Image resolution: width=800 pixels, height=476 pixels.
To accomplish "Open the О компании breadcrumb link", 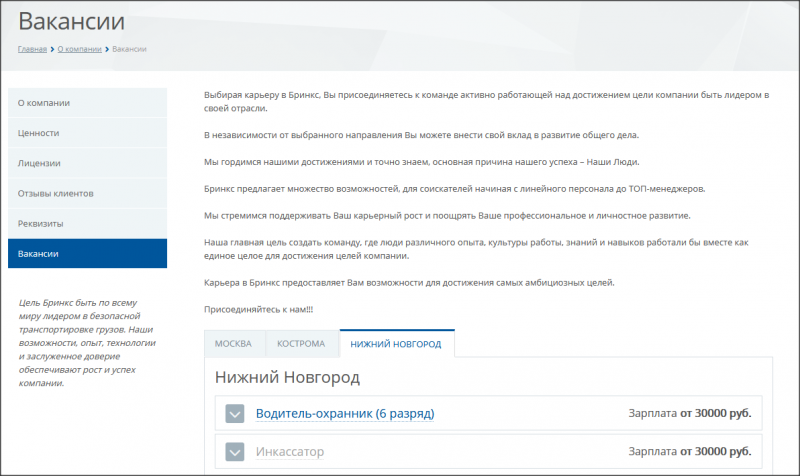I will [80, 49].
